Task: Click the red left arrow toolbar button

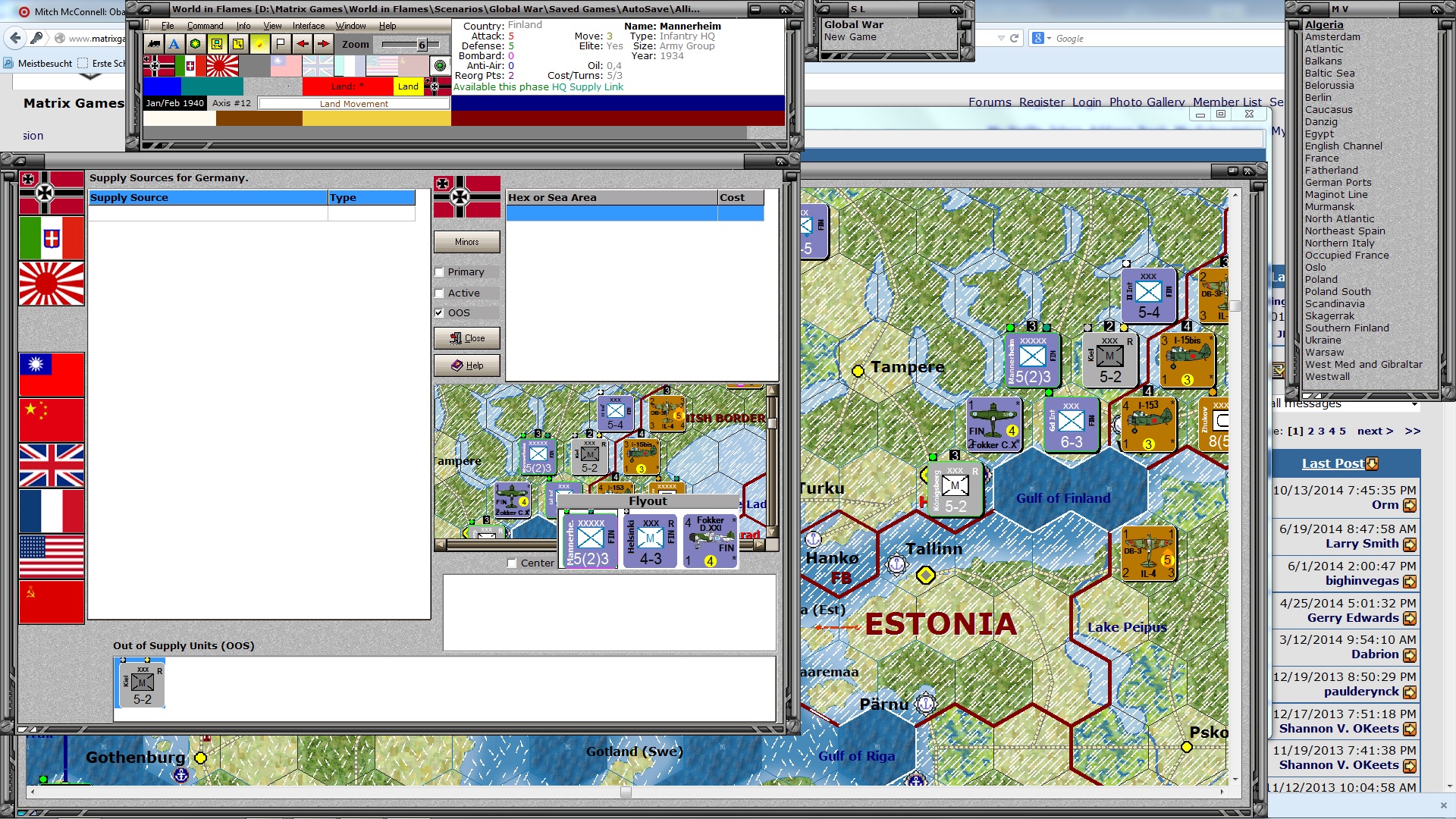Action: point(302,44)
